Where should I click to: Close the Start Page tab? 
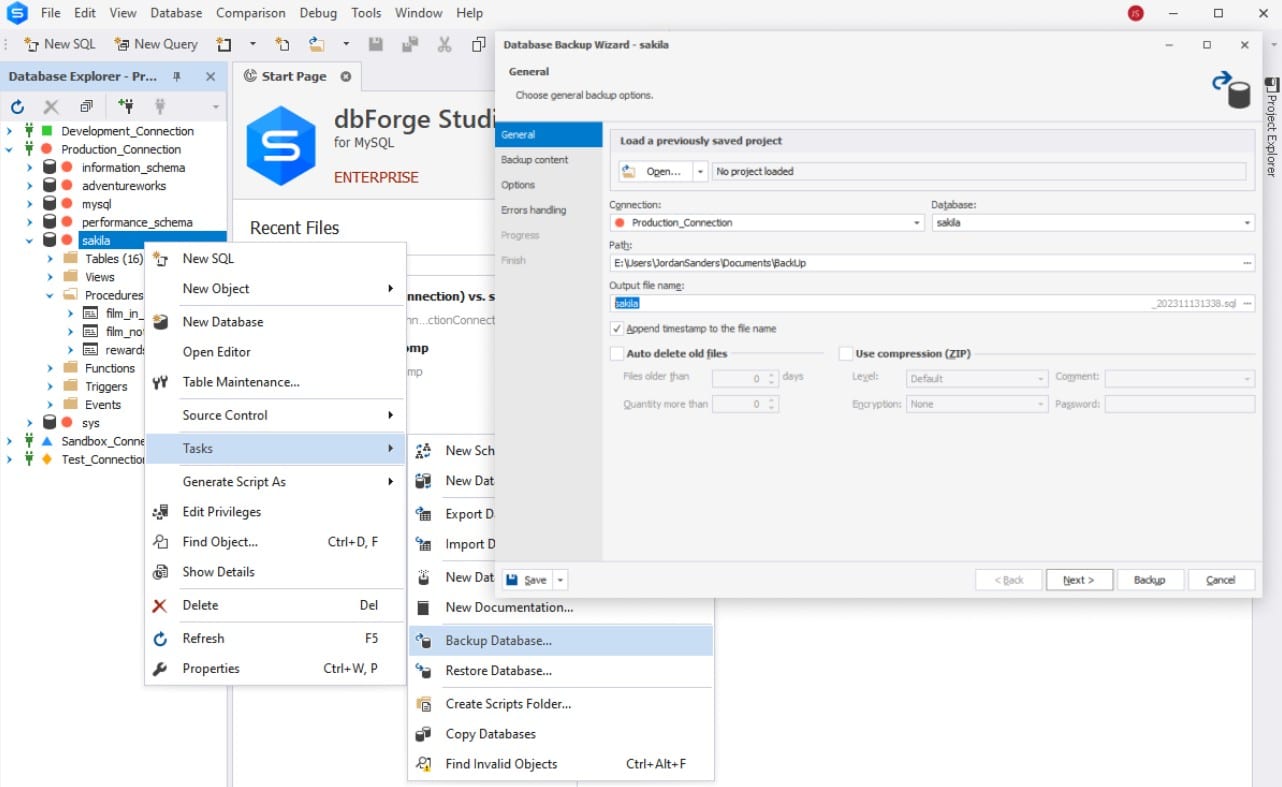click(346, 76)
